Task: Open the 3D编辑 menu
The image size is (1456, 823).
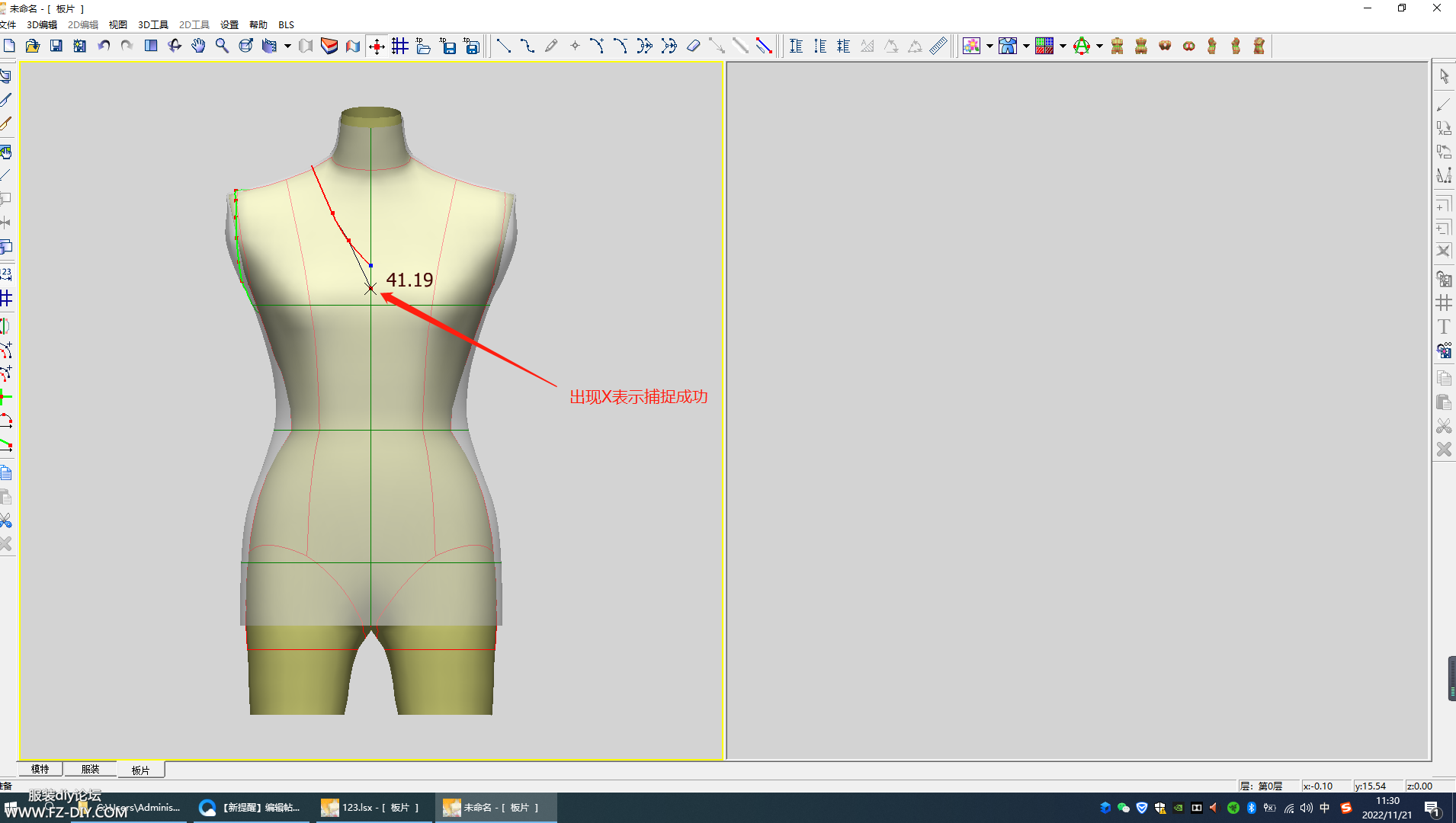Action: tap(42, 24)
